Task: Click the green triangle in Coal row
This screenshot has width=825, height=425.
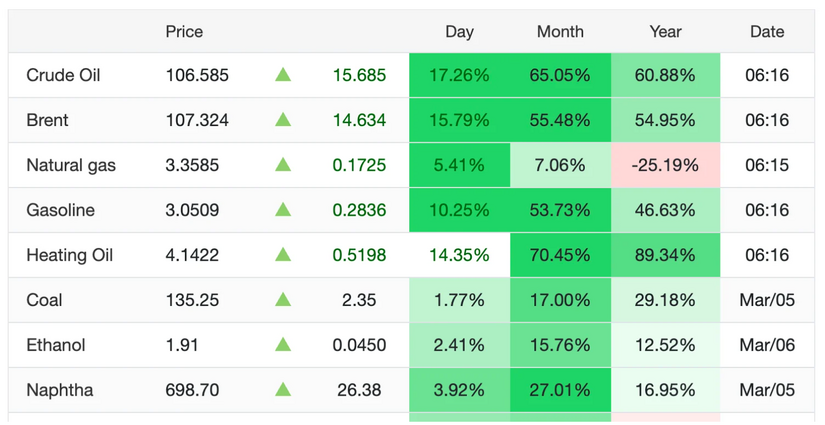Action: (x=283, y=300)
